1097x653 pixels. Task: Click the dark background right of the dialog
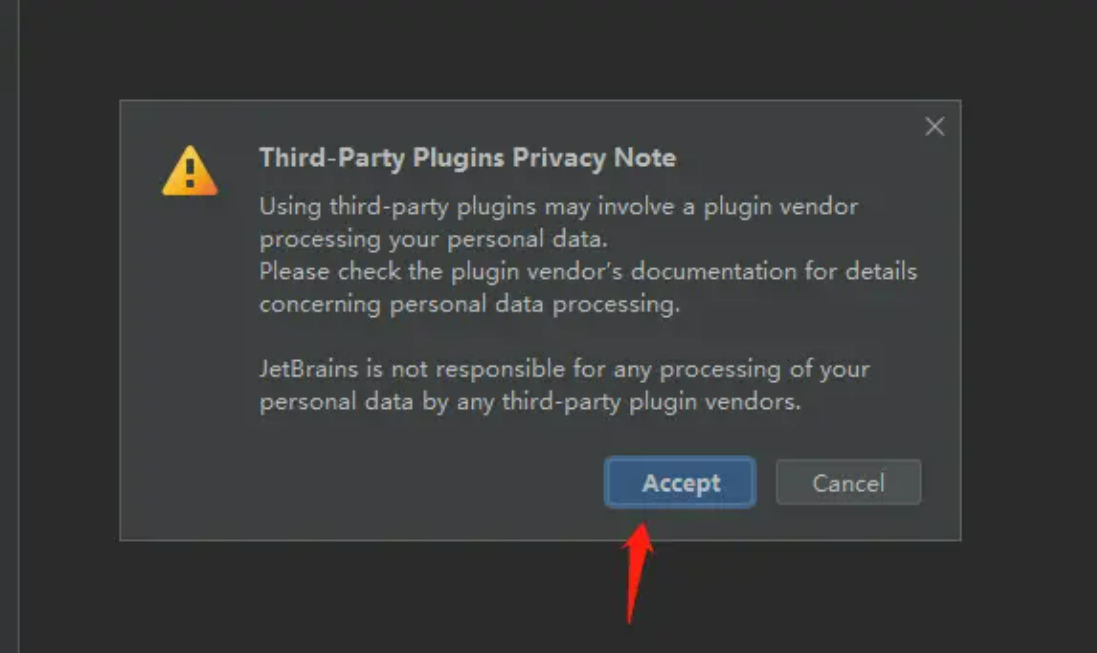[1029, 320]
